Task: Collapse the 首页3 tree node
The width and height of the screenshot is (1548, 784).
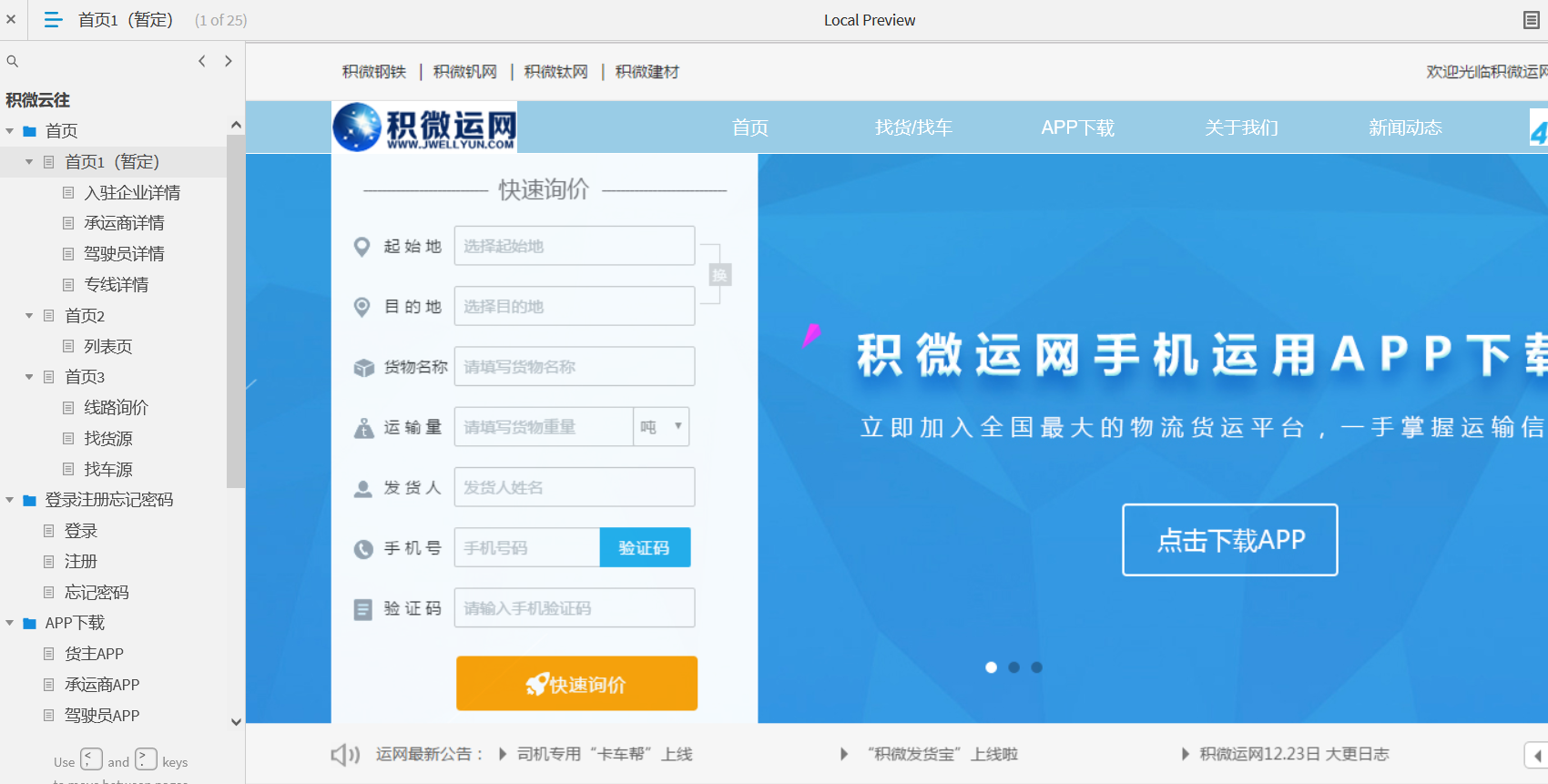Action: (x=29, y=377)
